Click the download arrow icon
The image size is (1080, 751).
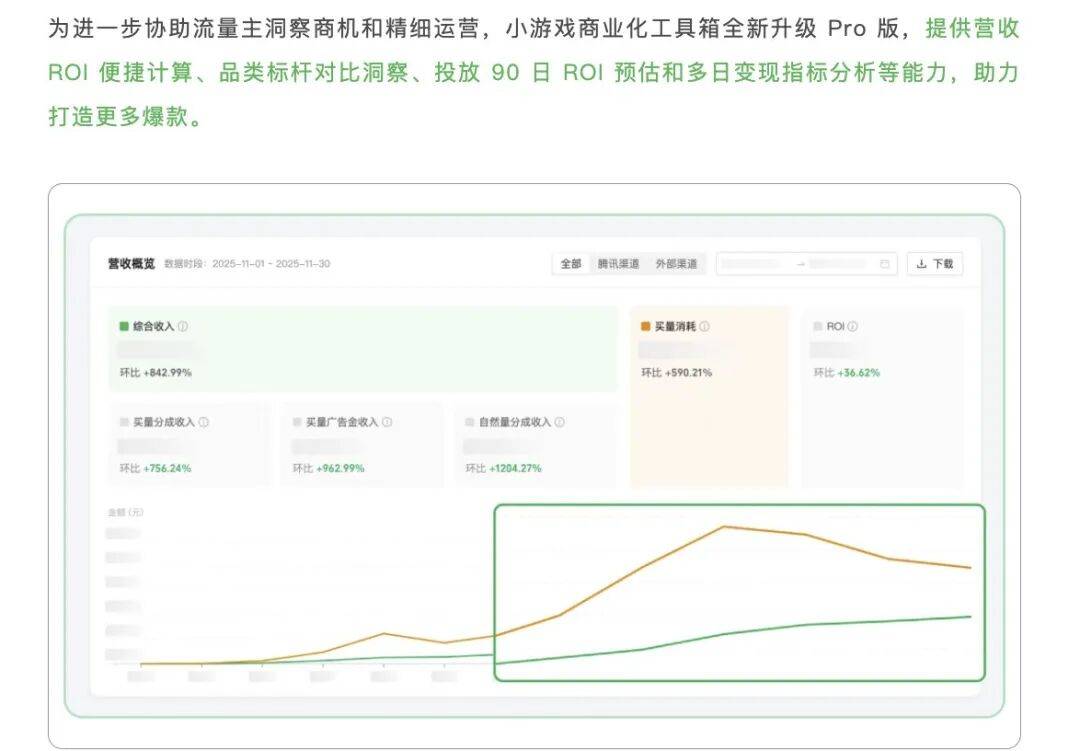tap(921, 264)
